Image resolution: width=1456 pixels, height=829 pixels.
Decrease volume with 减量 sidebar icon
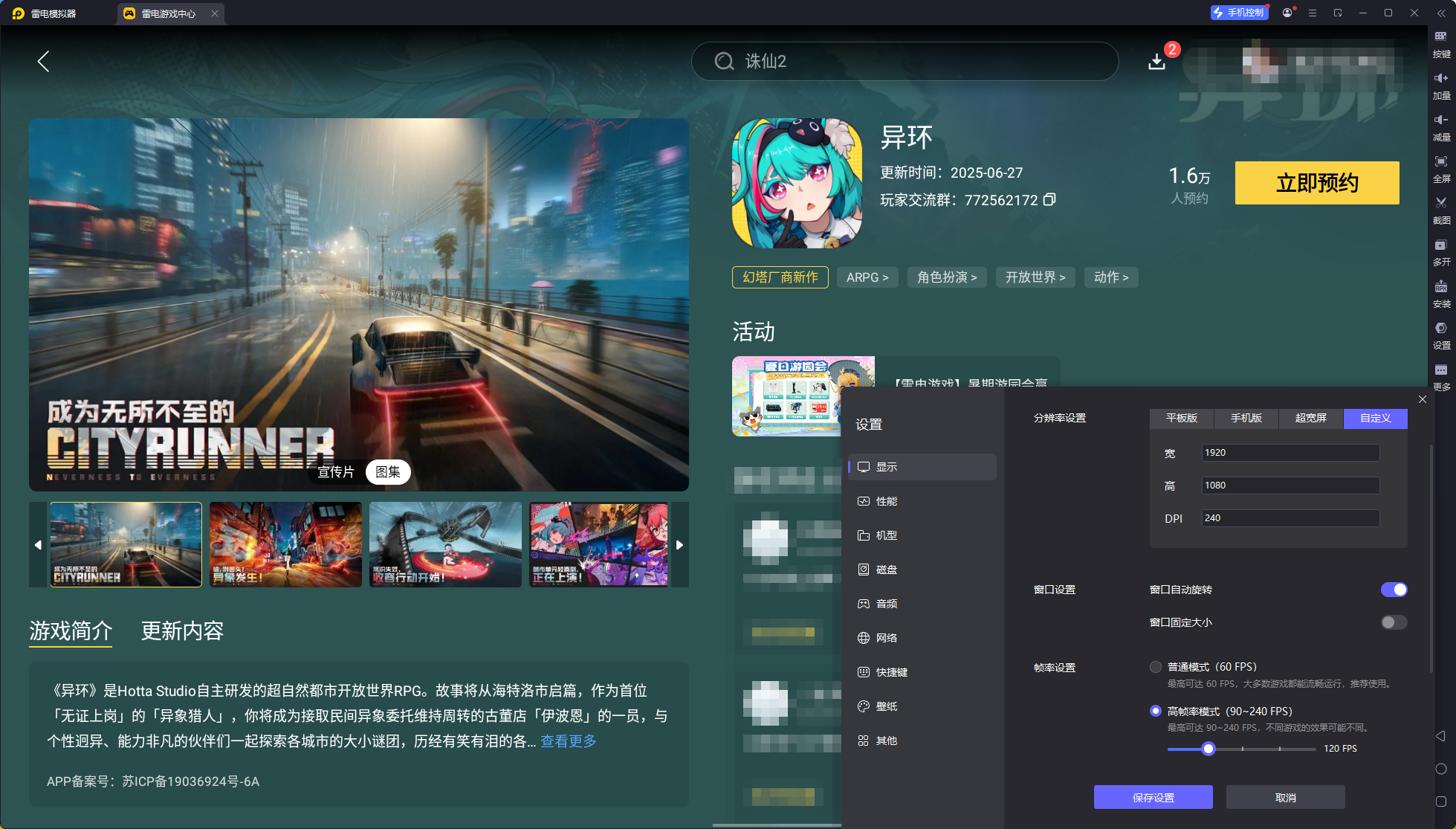click(x=1441, y=128)
